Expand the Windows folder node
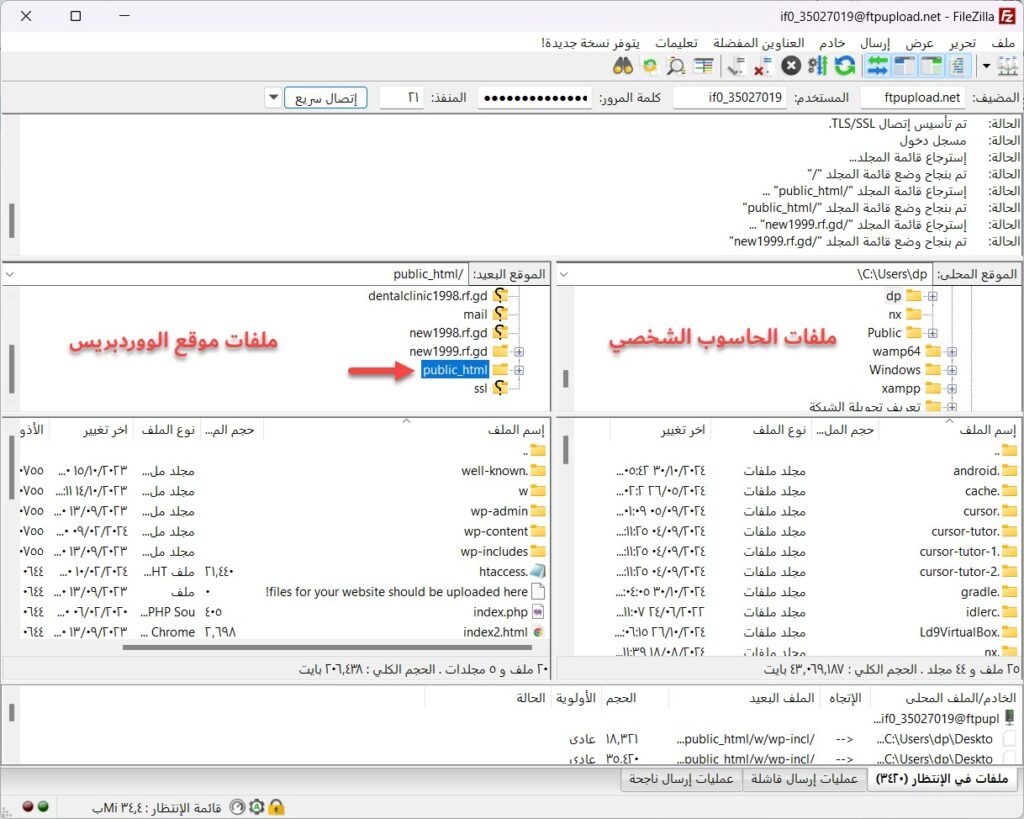Screen dimensions: 1024x819 tap(952, 370)
